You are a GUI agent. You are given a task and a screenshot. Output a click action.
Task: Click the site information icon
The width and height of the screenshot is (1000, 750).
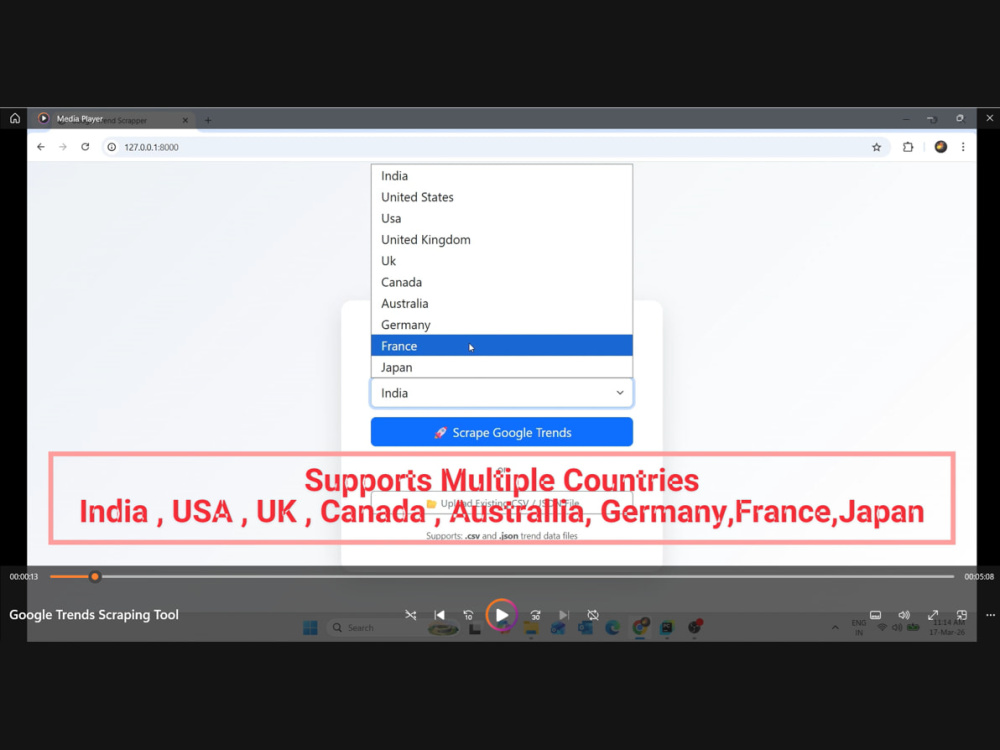[x=112, y=147]
